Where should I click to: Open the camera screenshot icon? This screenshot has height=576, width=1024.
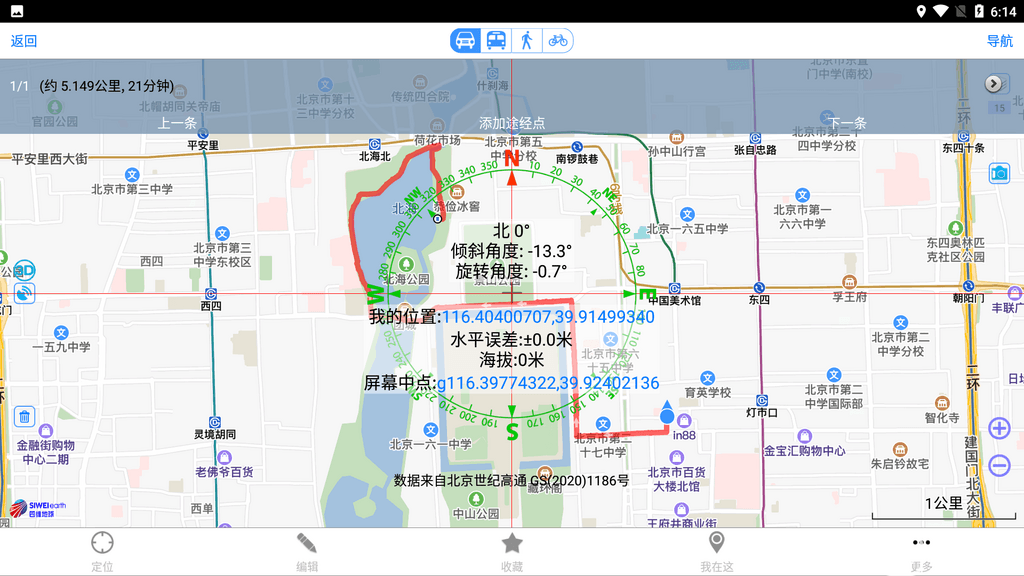999,173
